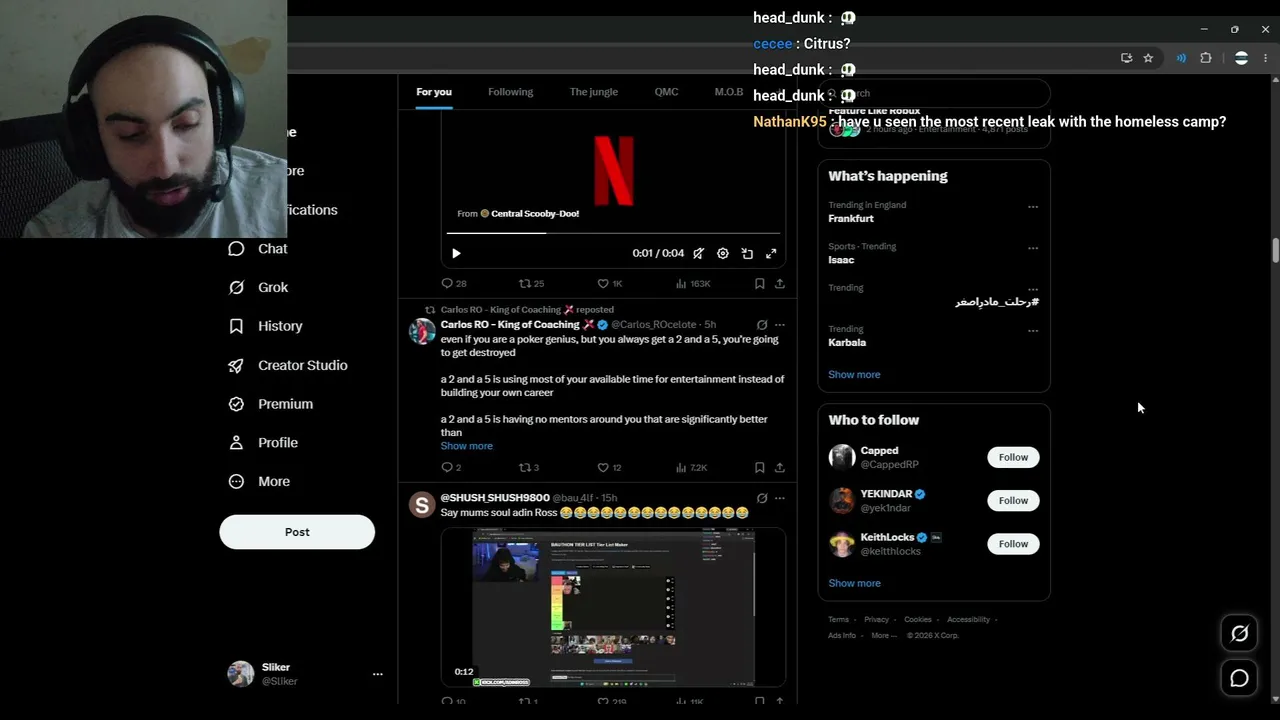Open picture-in-picture for the Netflix video

[x=747, y=254]
